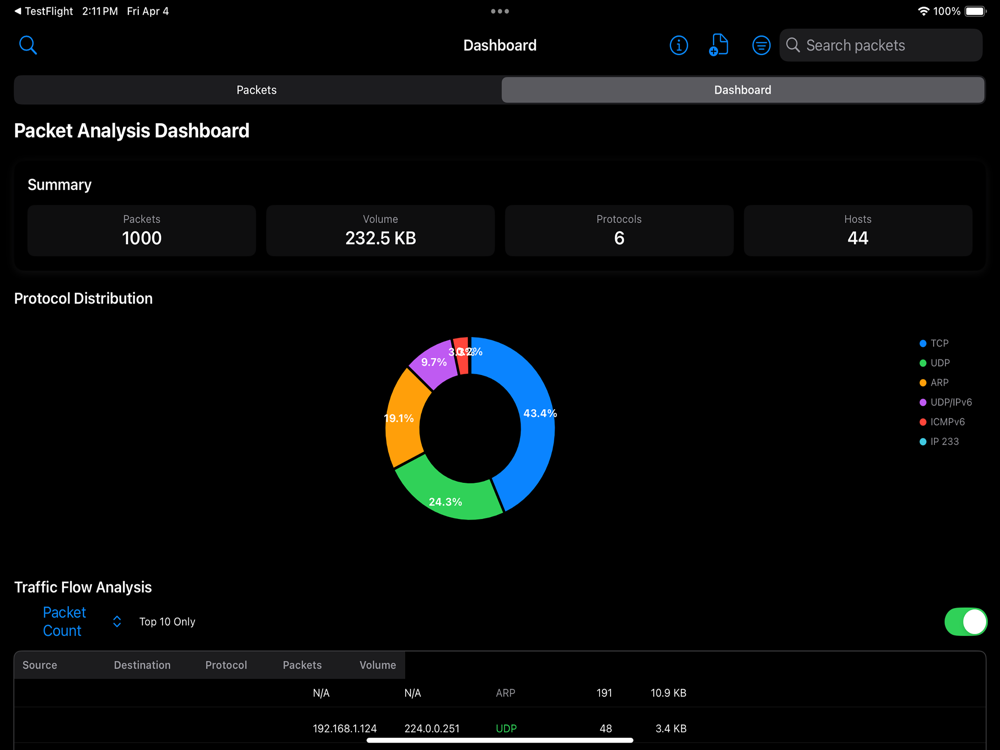1000x750 pixels.
Task: Tap the battery status icon
Action: [975, 11]
